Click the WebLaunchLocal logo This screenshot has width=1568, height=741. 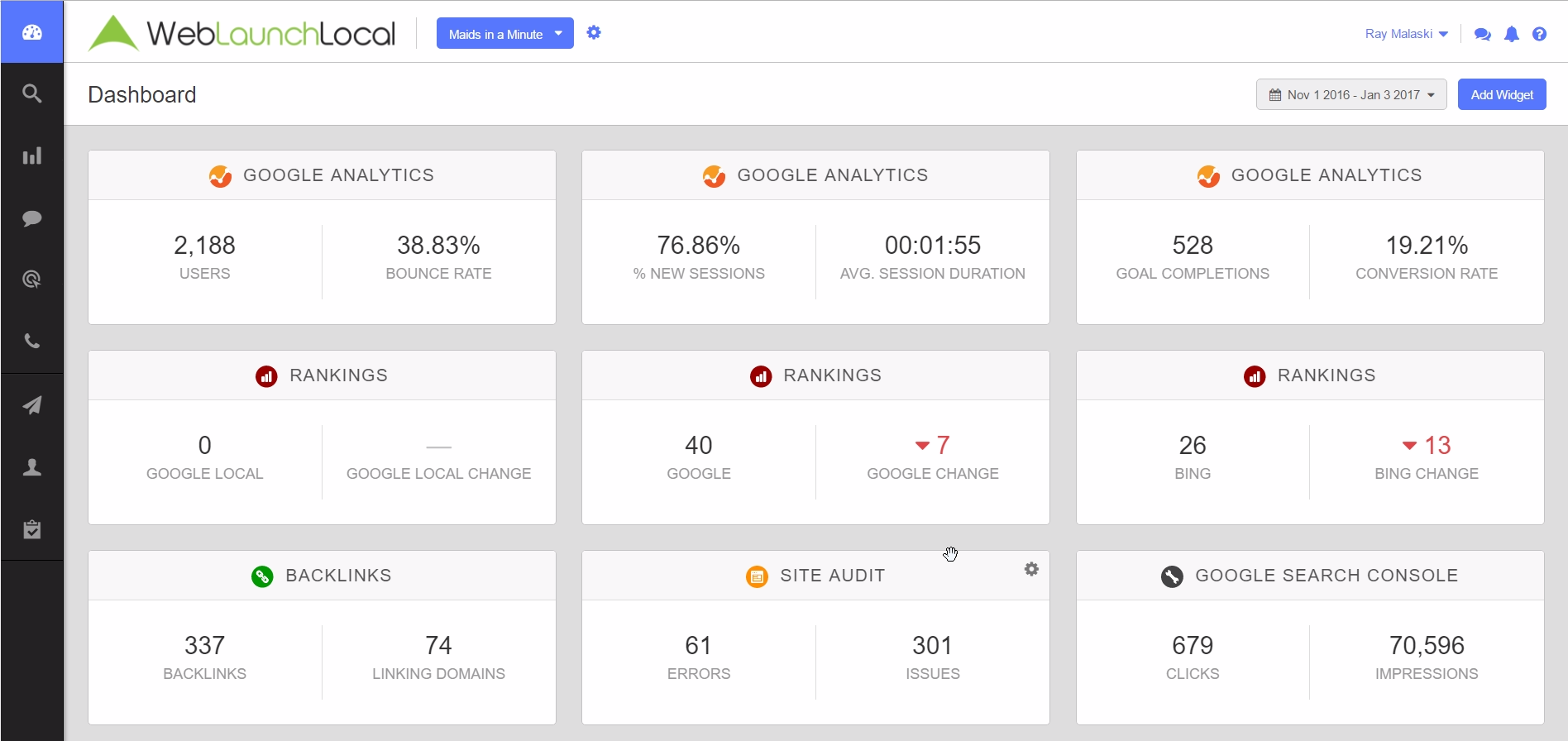pos(241,33)
